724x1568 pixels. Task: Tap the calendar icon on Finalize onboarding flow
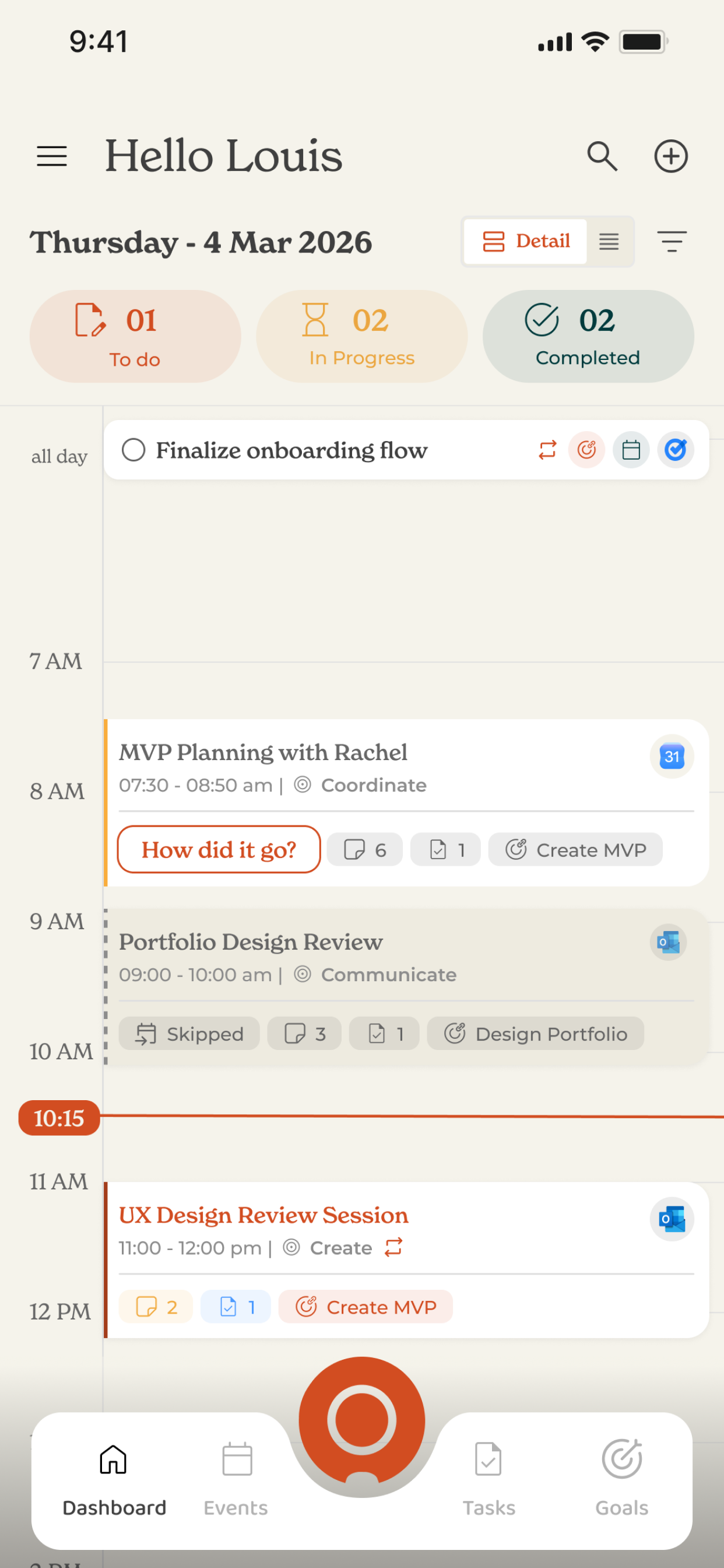(631, 450)
